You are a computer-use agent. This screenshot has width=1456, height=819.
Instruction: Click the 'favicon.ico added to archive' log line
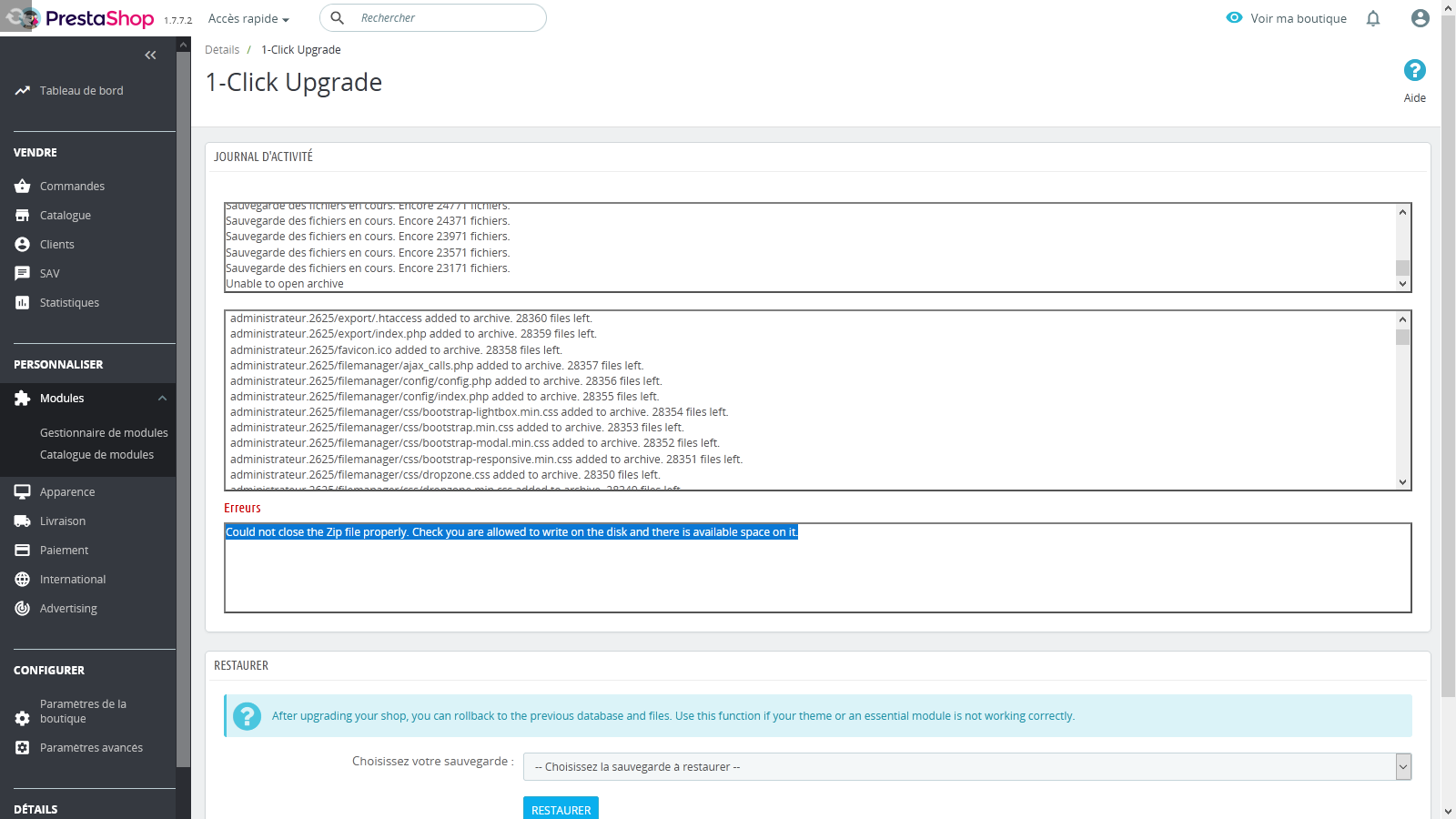396,350
